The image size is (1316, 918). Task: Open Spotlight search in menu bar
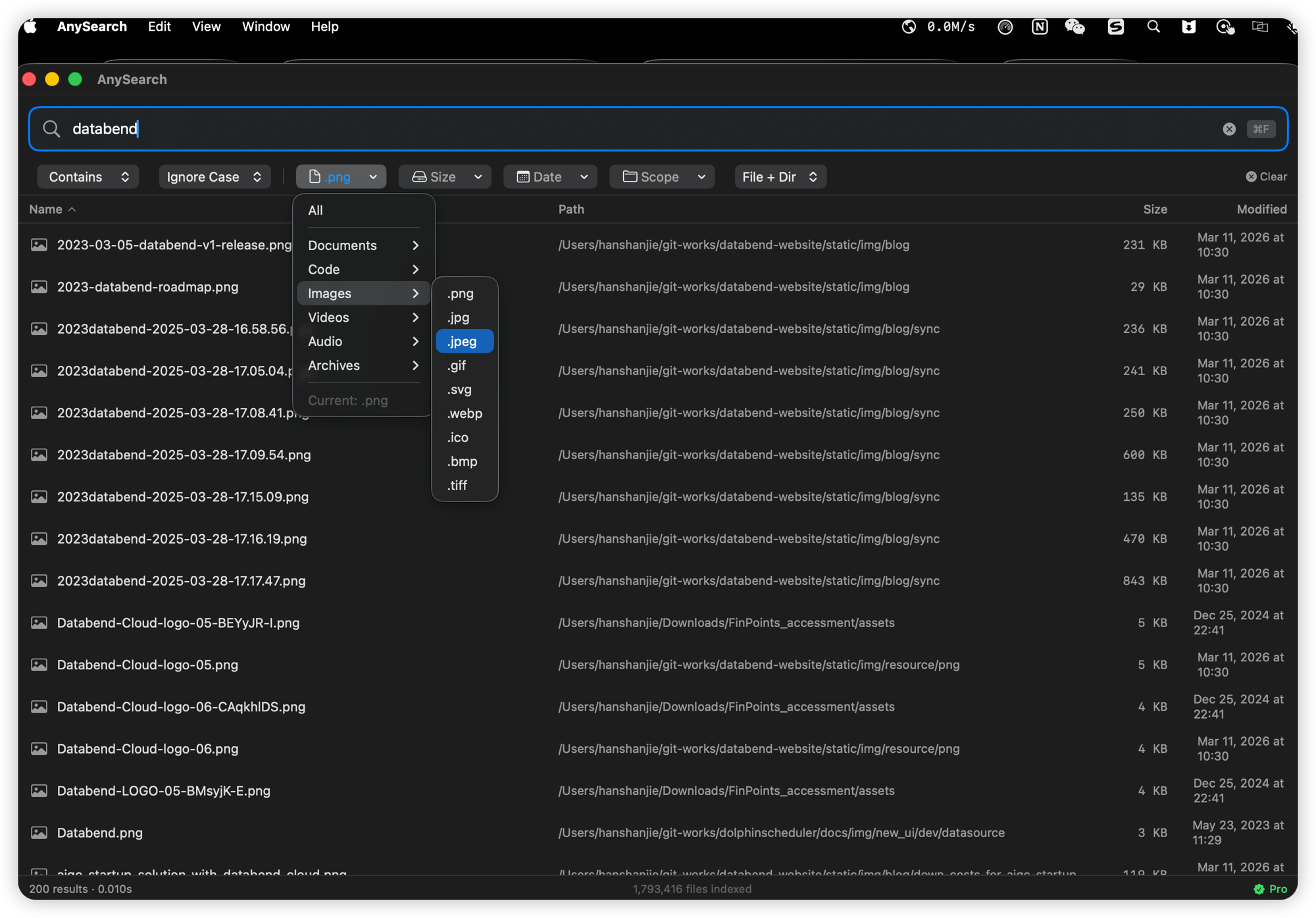[1153, 26]
